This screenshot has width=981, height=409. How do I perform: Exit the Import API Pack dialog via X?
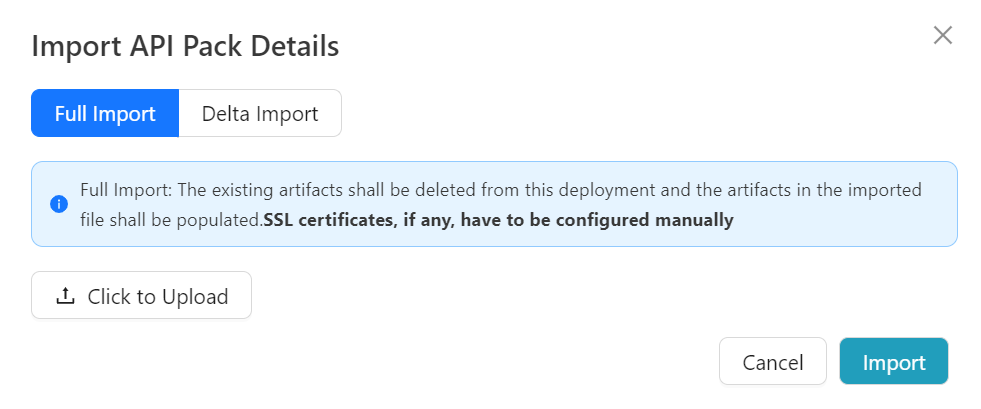coord(942,36)
